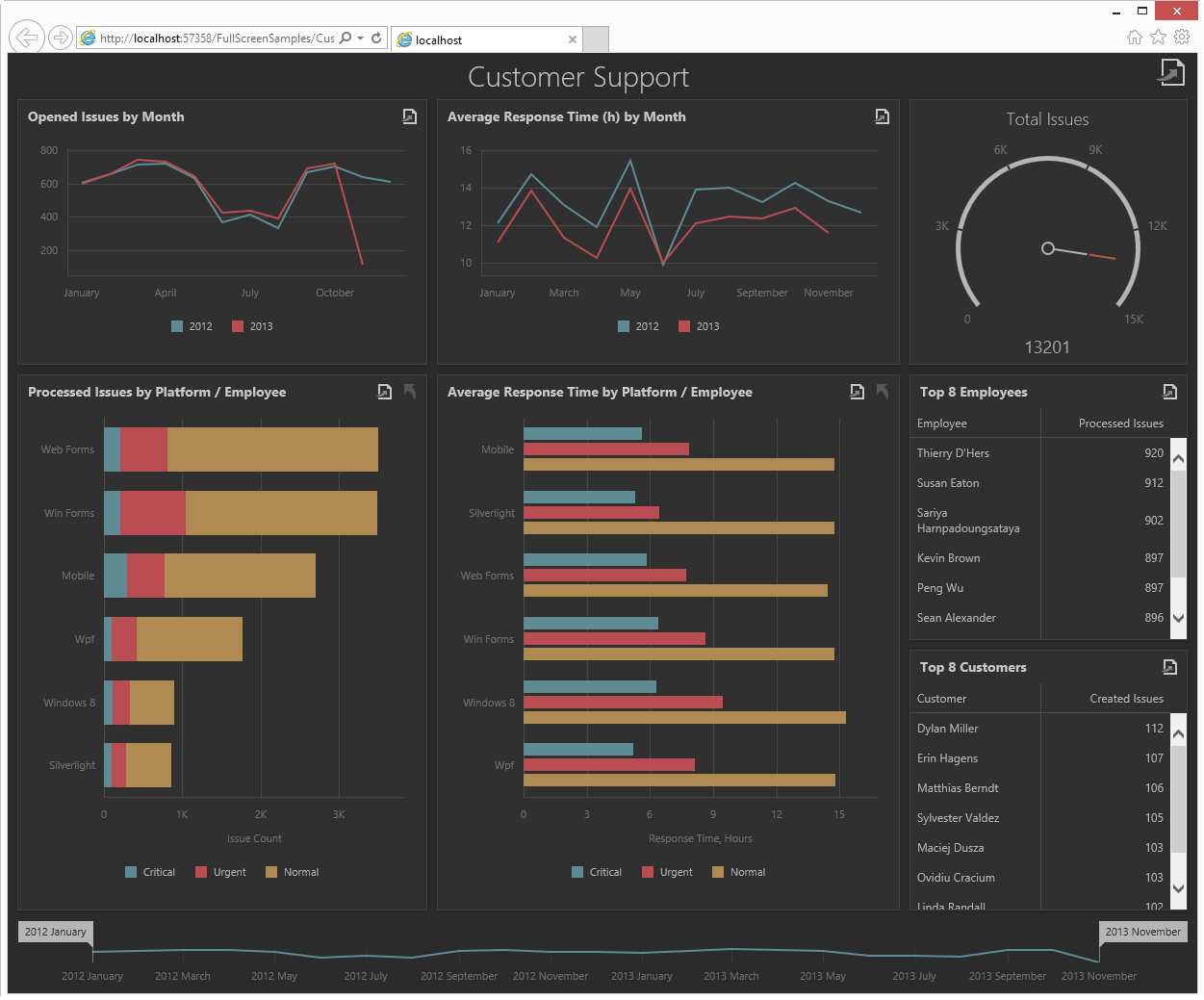This screenshot has width=1204, height=1000.
Task: Click export icon on Processed Issues by Platform panel
Action: tap(384, 392)
